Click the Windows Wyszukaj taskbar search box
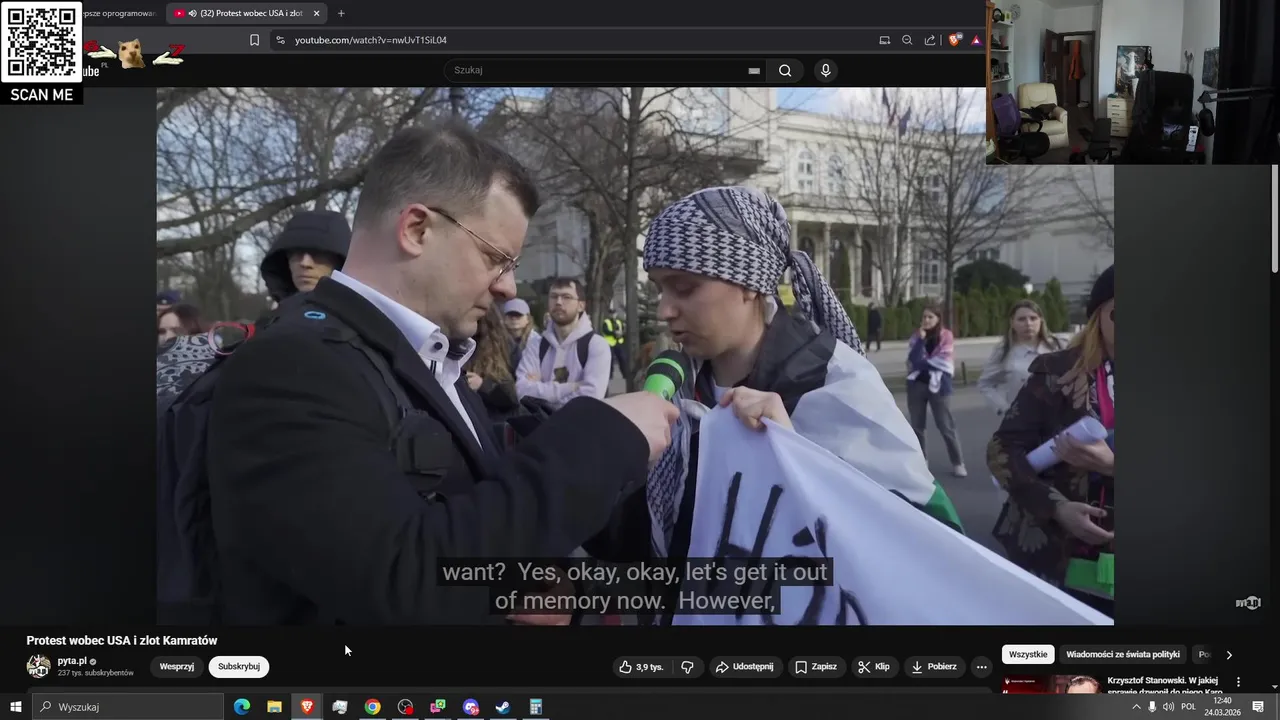This screenshot has width=1280, height=720. pos(128,707)
